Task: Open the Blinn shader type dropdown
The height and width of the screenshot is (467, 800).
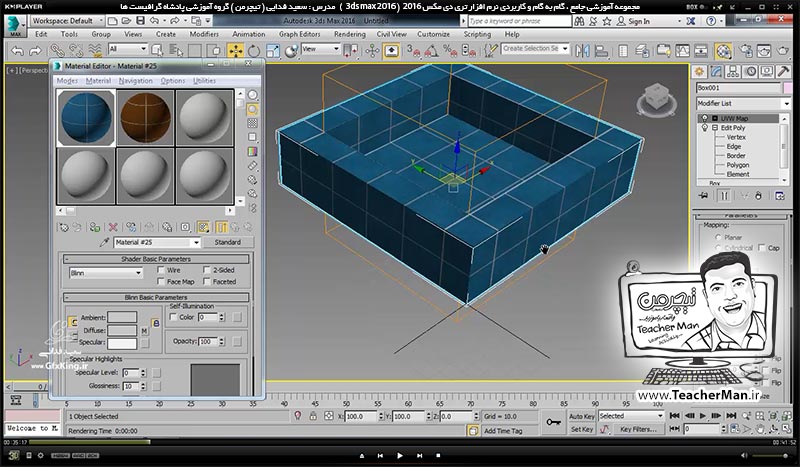Action: pos(106,273)
